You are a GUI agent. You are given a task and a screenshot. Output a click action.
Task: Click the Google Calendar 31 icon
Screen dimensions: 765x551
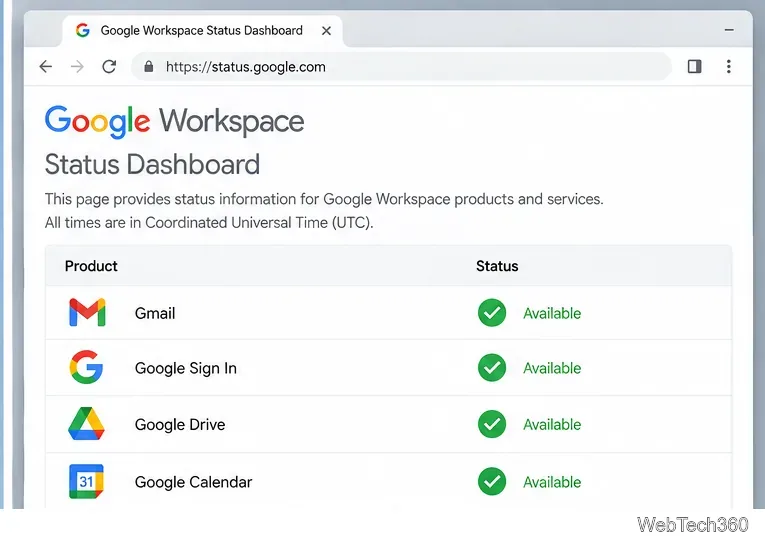click(86, 481)
